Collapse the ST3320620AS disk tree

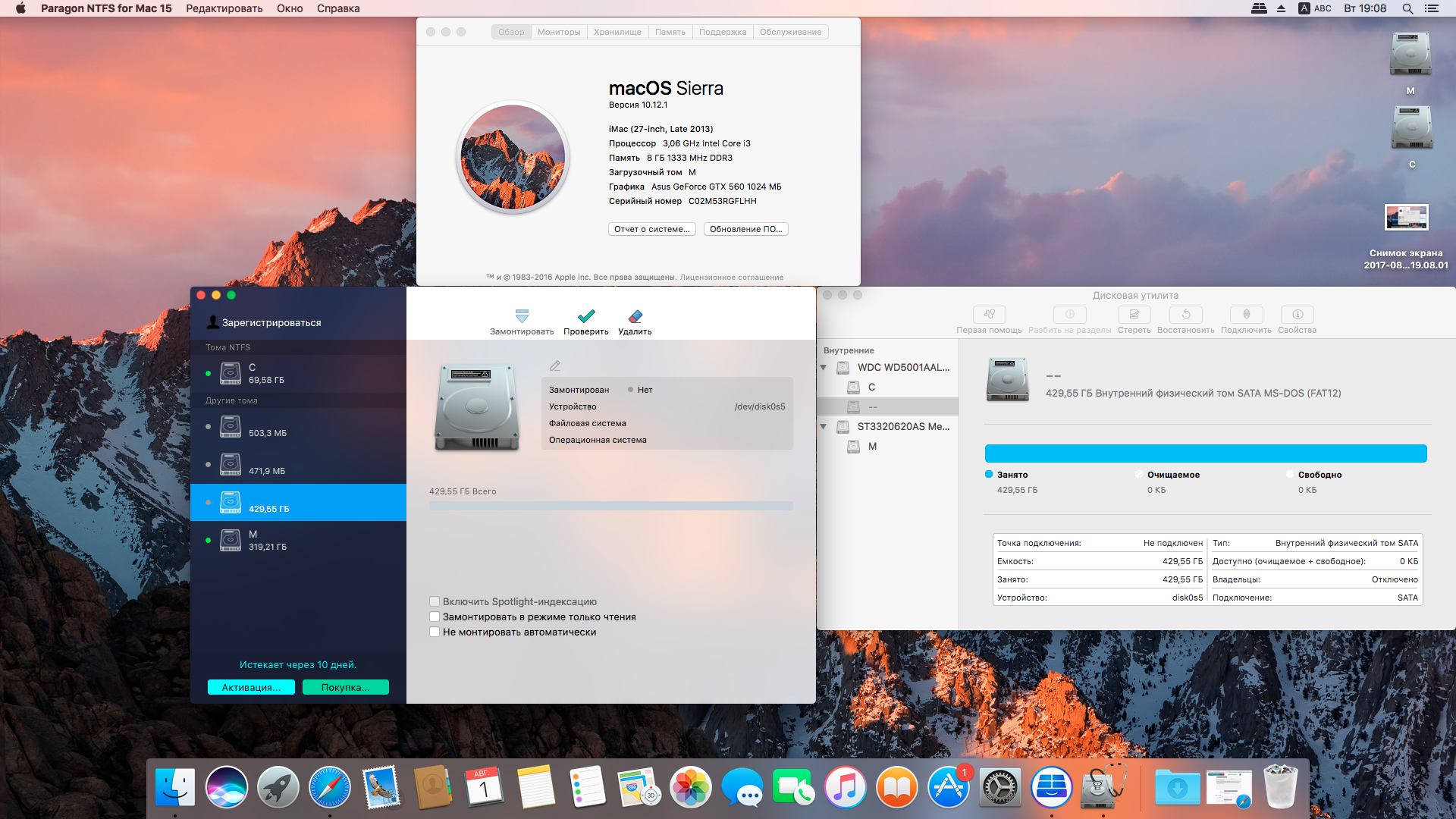coord(824,427)
